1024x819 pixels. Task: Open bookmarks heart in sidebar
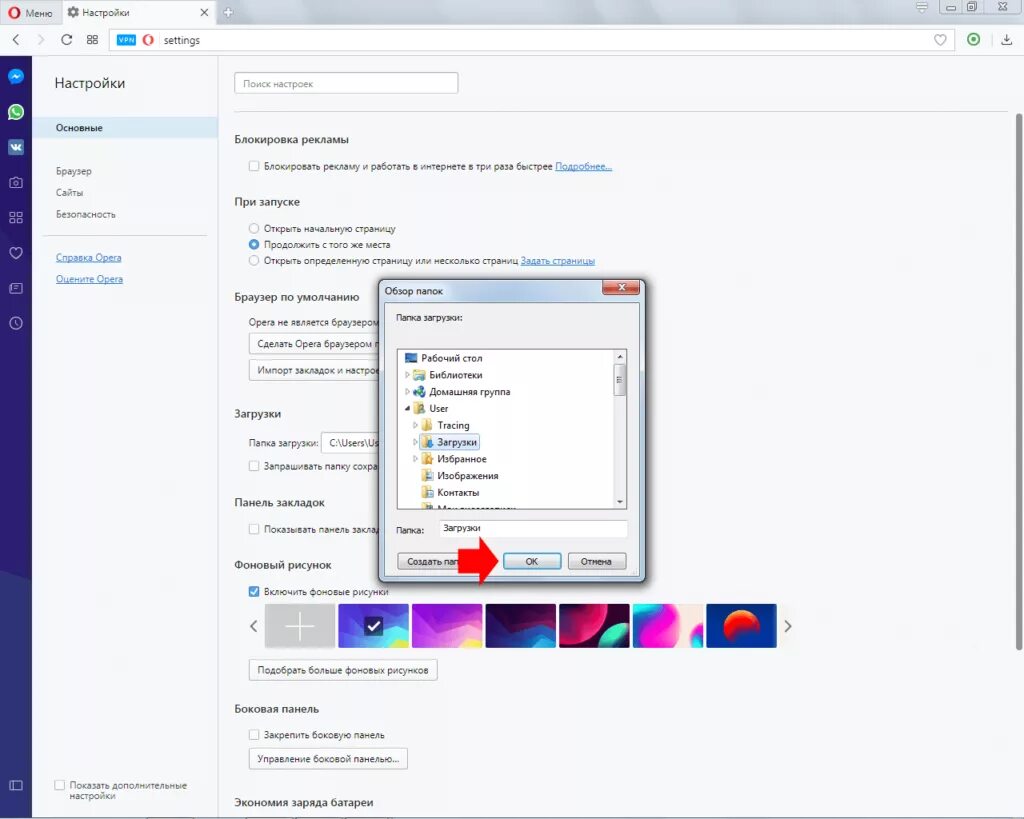(x=16, y=253)
